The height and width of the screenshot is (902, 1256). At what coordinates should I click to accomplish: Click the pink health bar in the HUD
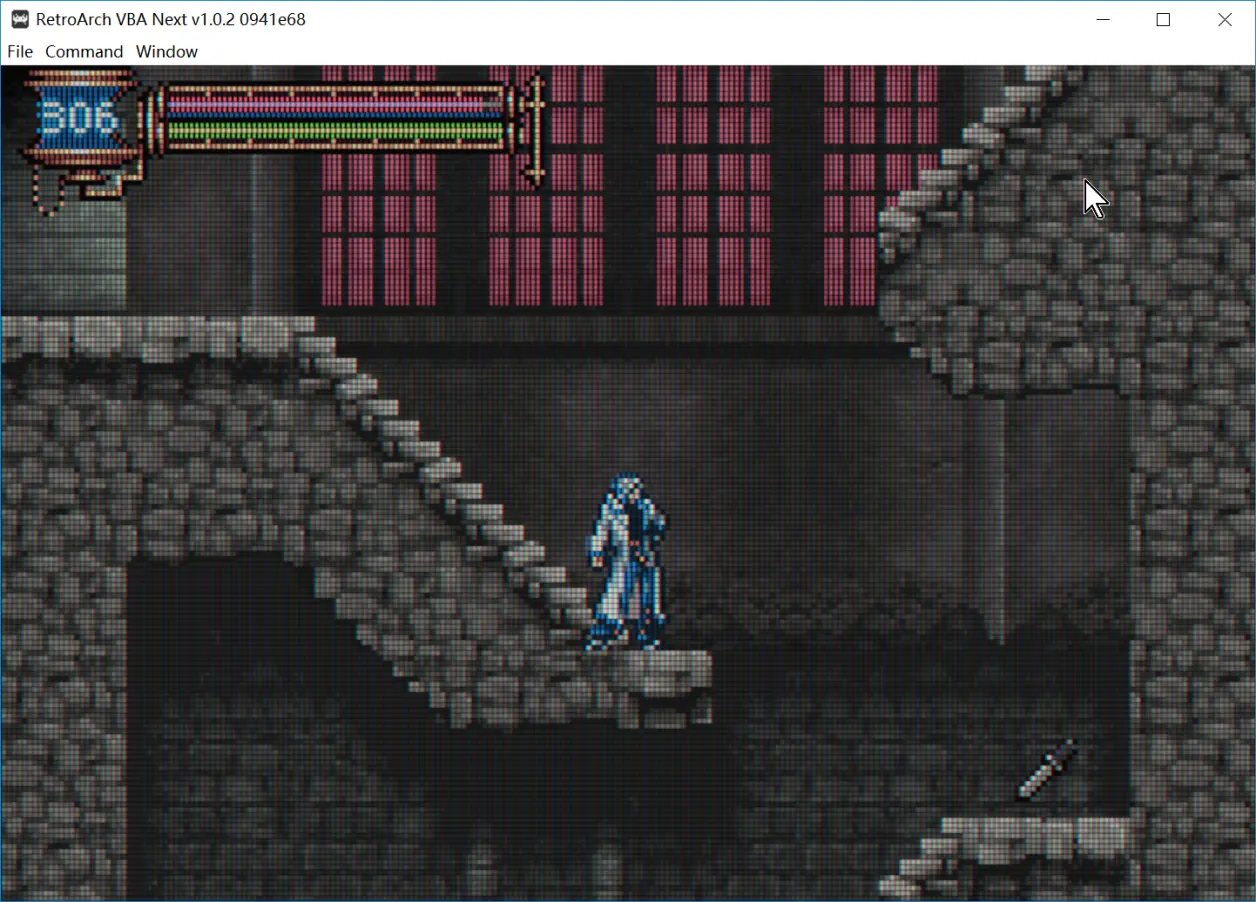pyautogui.click(x=333, y=102)
